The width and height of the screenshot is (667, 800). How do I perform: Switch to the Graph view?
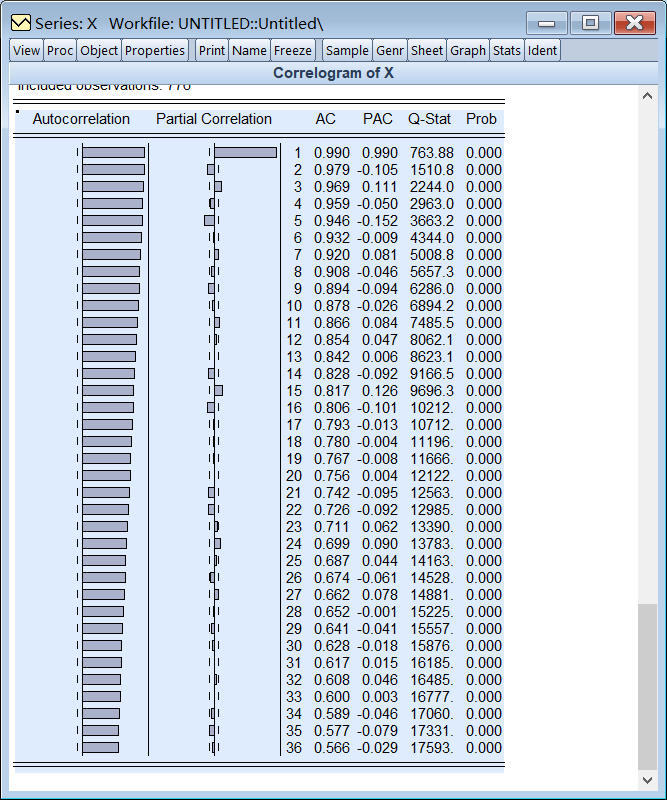coord(467,51)
